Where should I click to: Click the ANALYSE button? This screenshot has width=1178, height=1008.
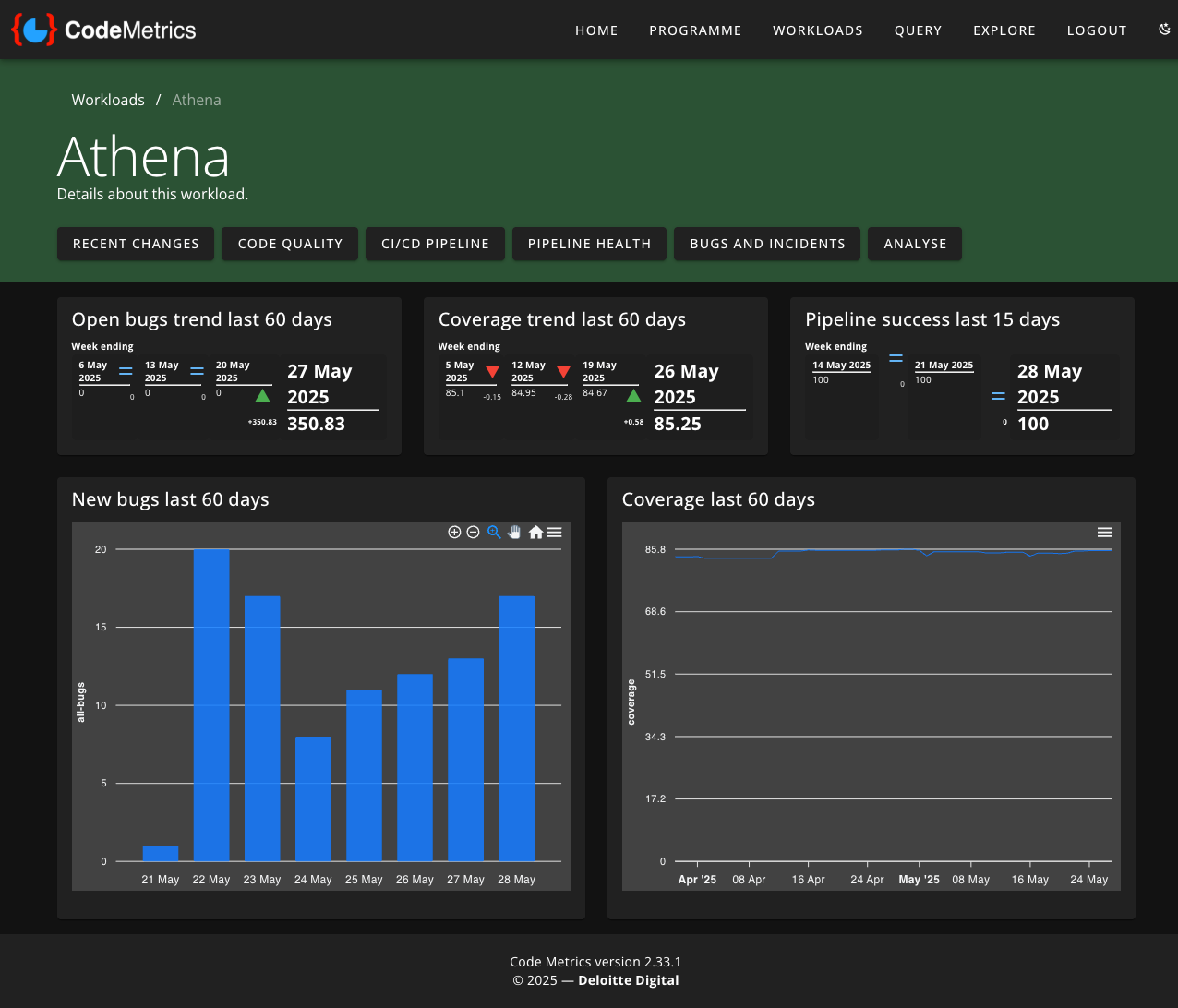click(x=915, y=244)
